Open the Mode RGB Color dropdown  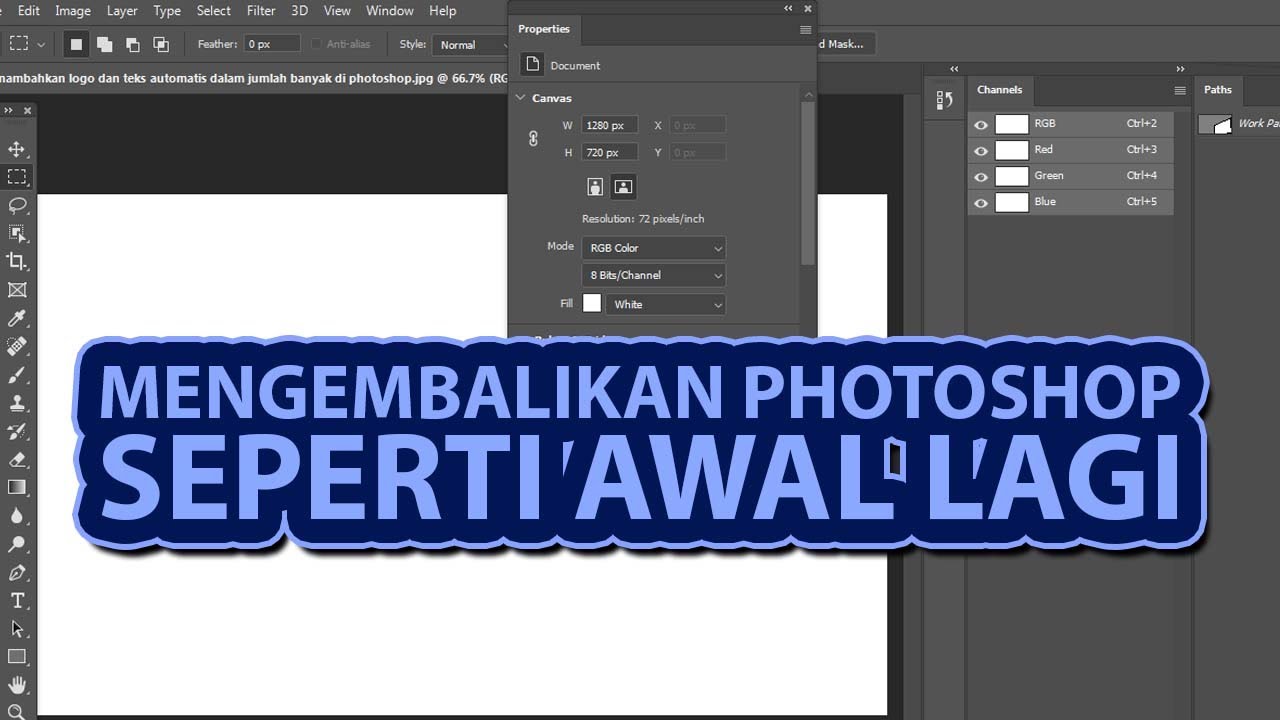click(654, 248)
